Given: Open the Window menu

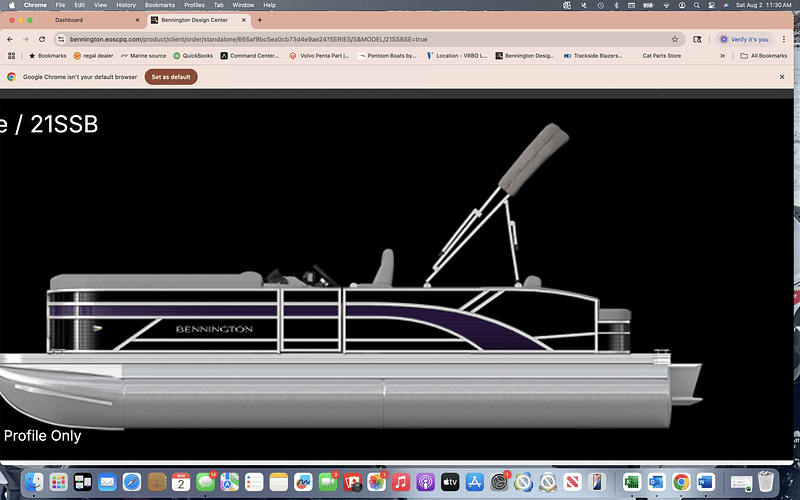Looking at the screenshot, I should (243, 5).
